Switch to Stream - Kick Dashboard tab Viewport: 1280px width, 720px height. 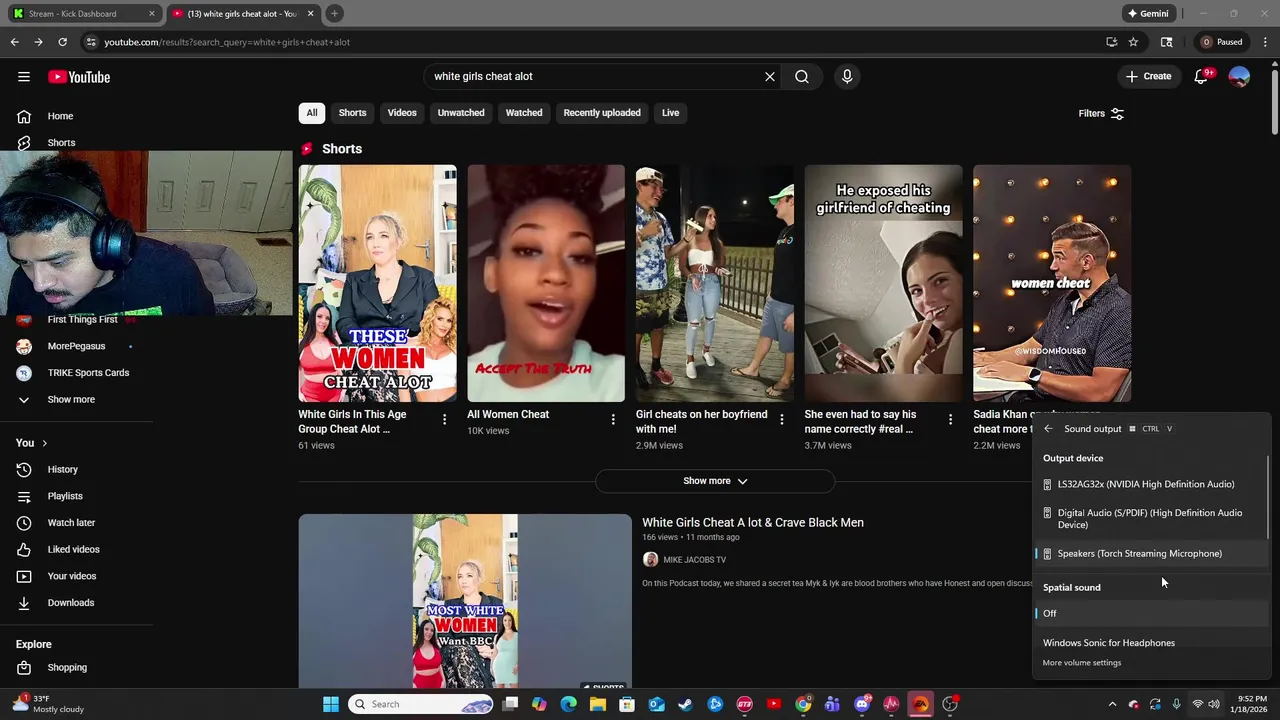click(x=82, y=14)
